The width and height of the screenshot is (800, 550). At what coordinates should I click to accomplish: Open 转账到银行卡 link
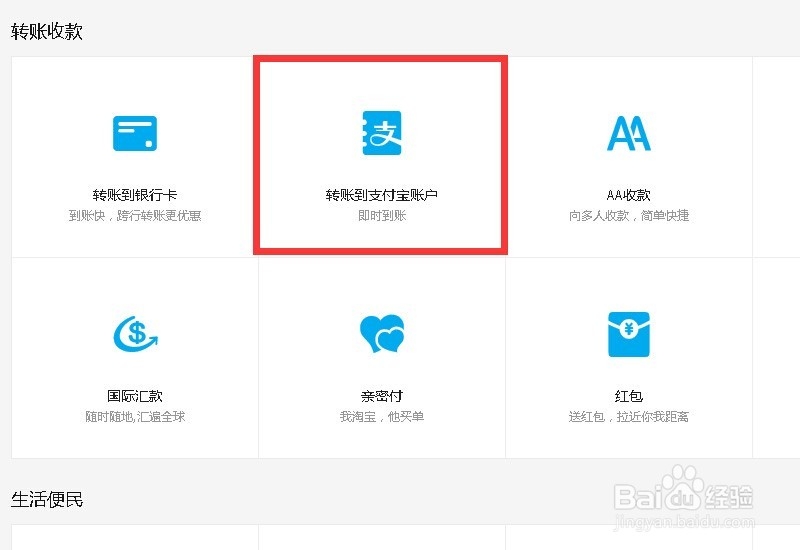(x=135, y=195)
